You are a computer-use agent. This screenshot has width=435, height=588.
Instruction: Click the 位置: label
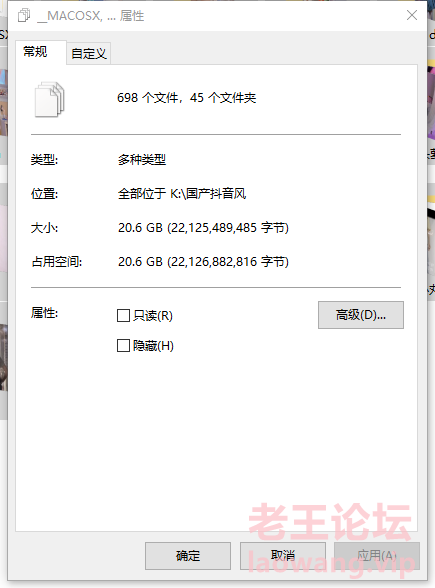click(44, 194)
